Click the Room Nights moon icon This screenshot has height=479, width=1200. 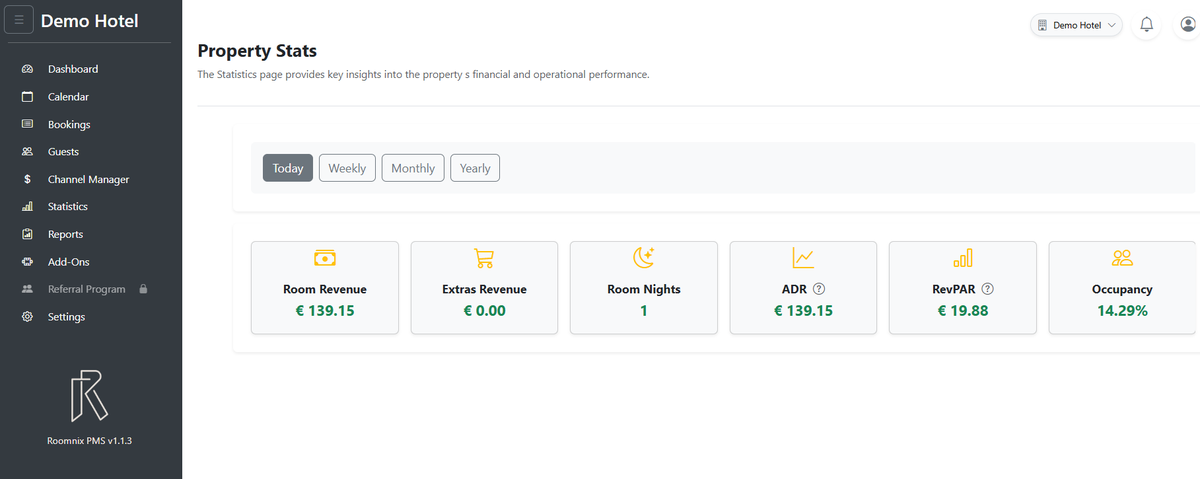tap(644, 258)
